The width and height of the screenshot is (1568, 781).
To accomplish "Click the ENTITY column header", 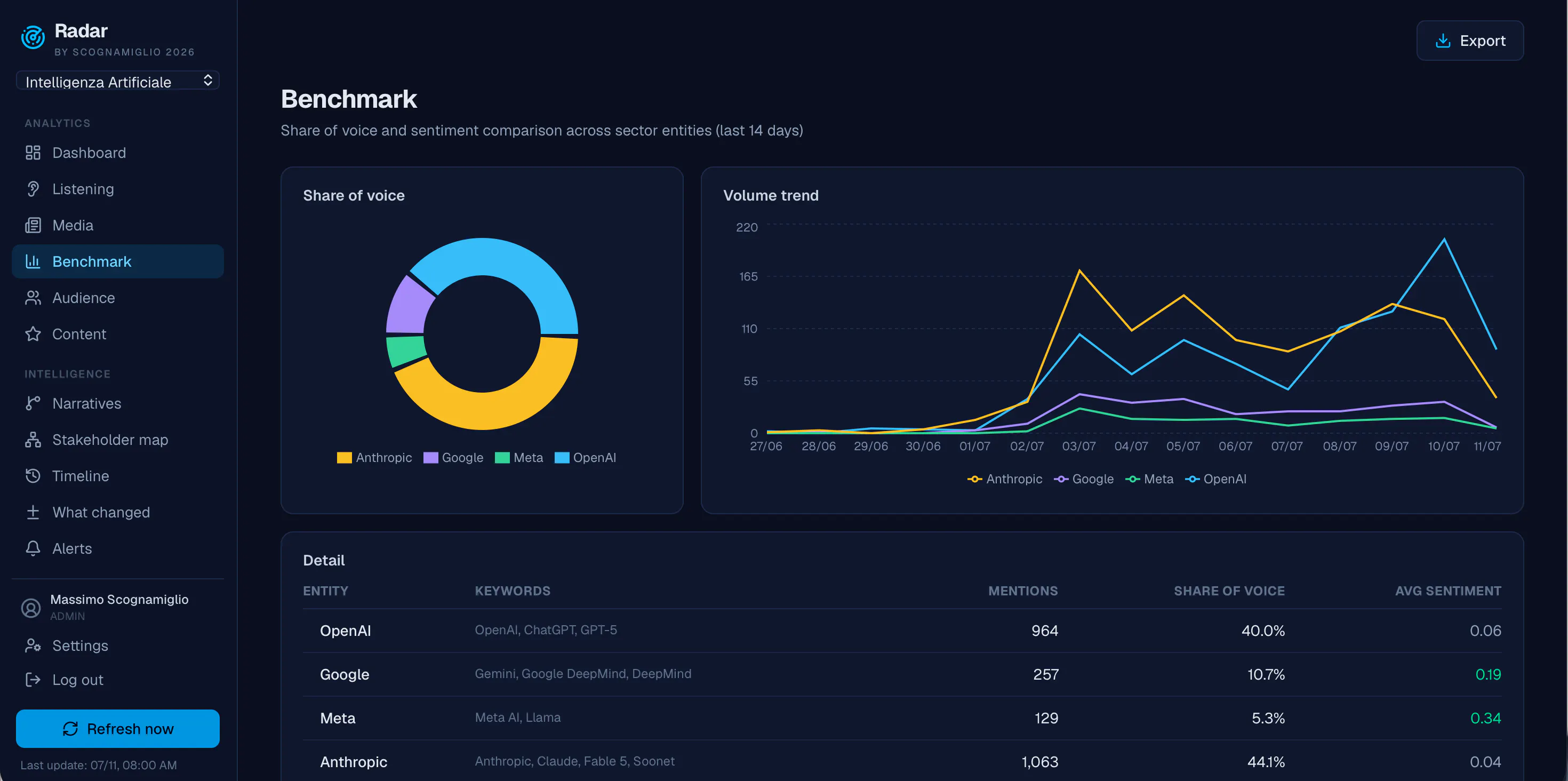I will pos(326,591).
